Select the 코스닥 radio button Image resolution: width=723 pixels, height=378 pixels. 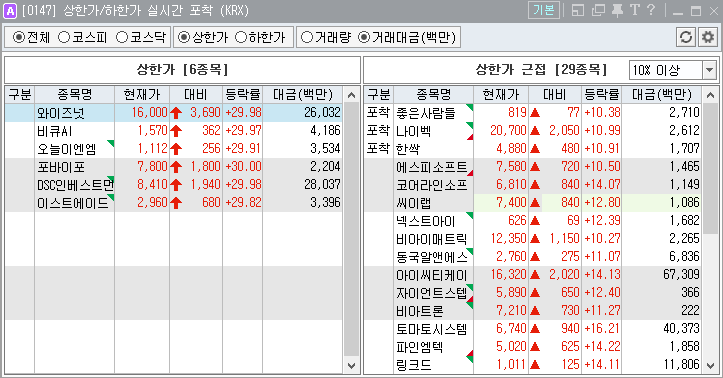coord(141,37)
